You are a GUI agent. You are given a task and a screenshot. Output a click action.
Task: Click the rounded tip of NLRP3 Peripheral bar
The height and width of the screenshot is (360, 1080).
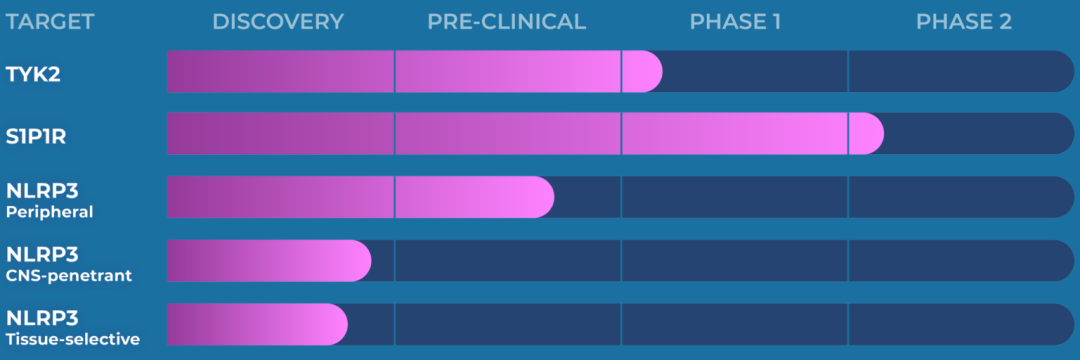536,197
